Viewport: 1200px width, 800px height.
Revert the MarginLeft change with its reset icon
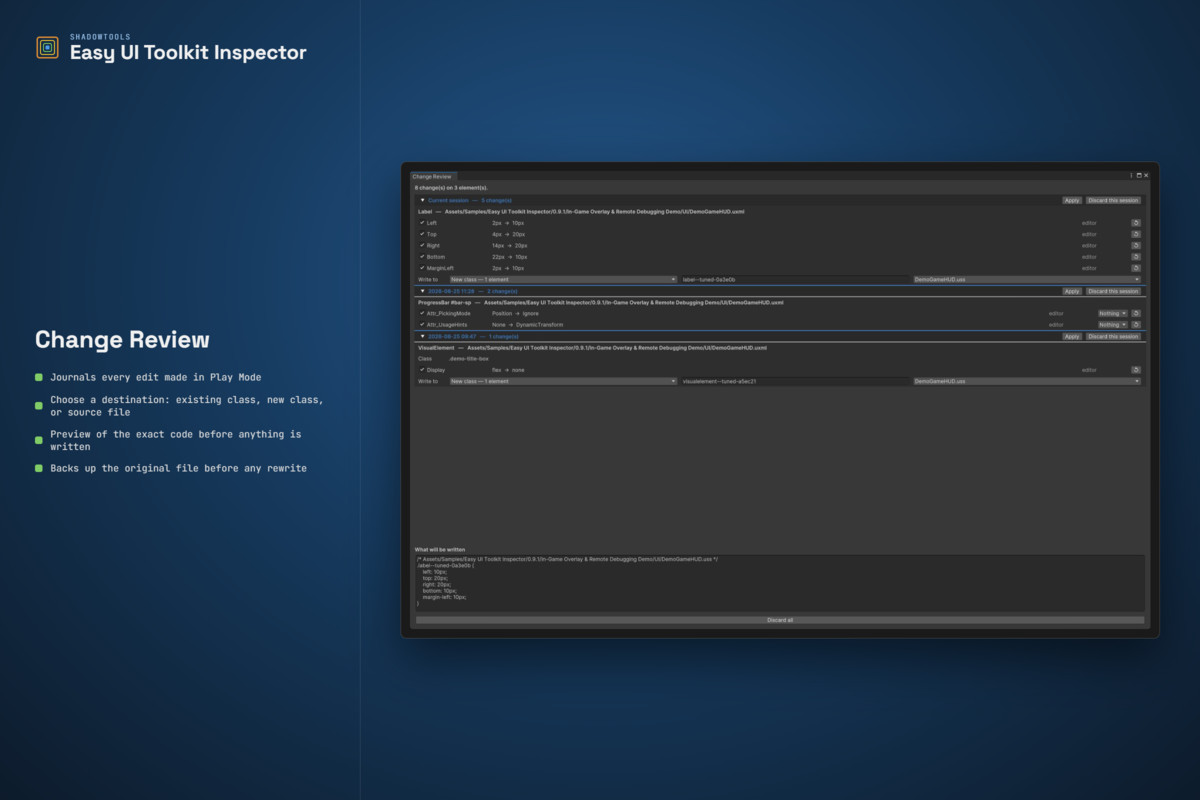coord(1136,268)
